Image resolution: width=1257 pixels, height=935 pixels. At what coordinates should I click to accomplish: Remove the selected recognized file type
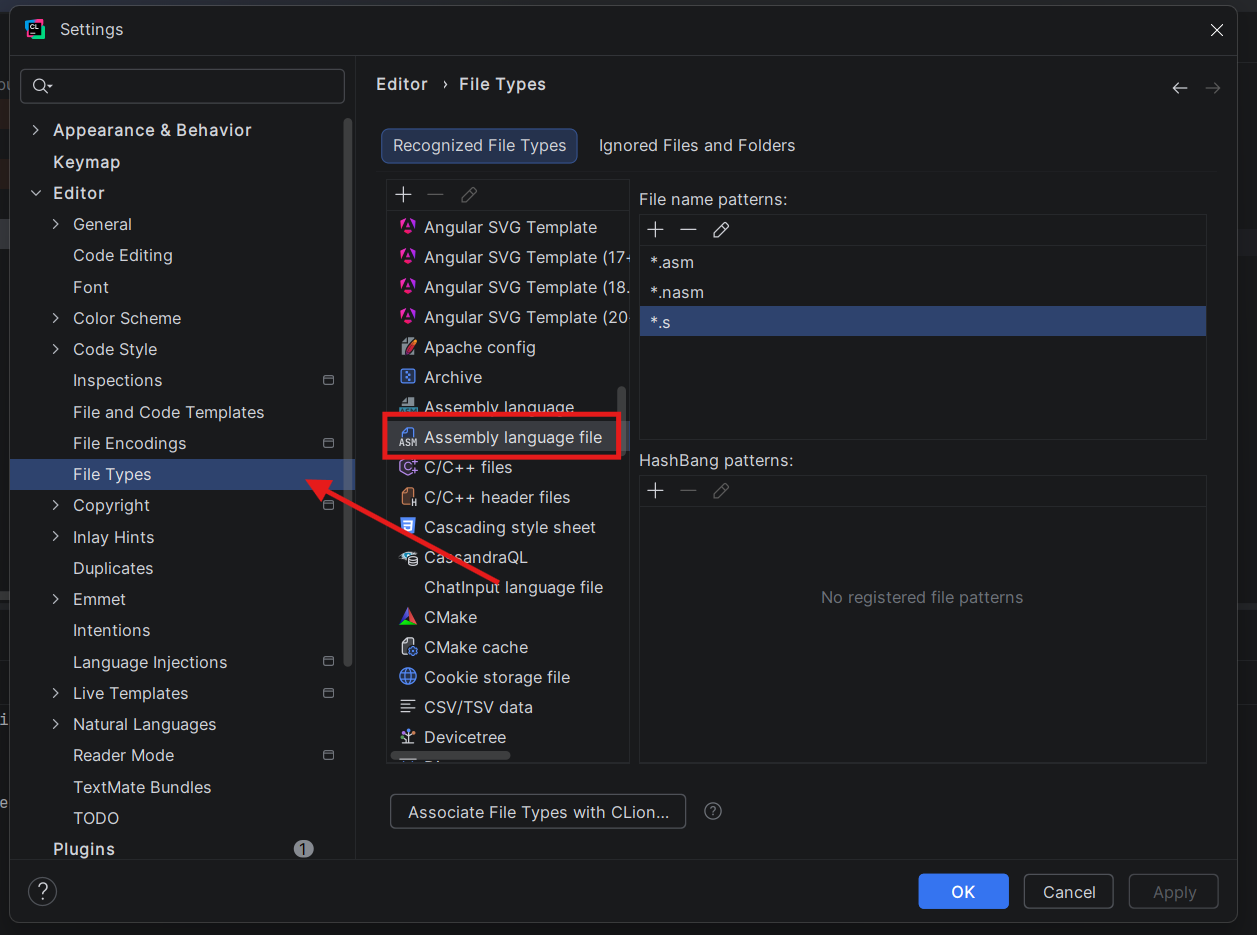click(435, 194)
